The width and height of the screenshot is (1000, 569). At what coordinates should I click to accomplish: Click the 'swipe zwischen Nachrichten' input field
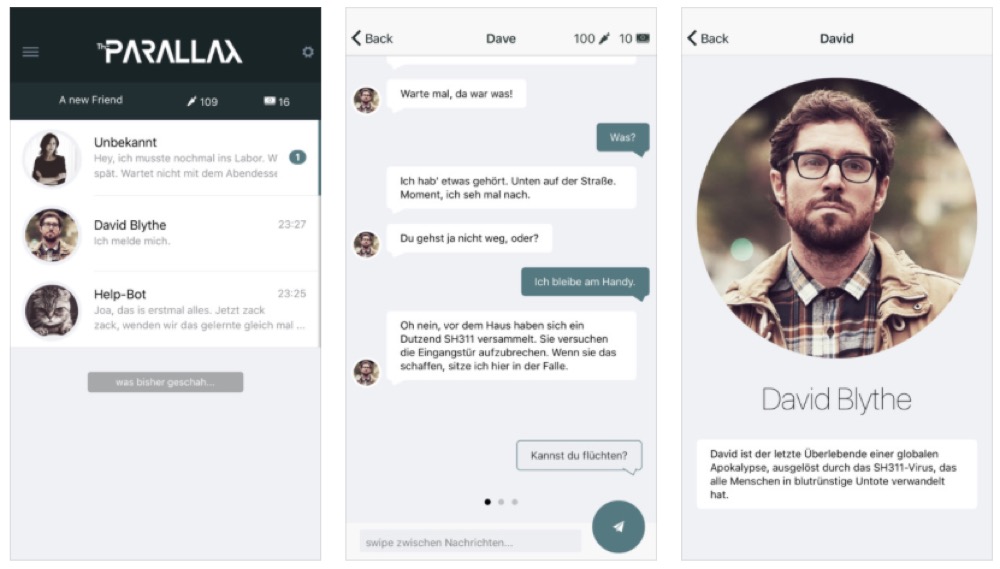click(470, 542)
